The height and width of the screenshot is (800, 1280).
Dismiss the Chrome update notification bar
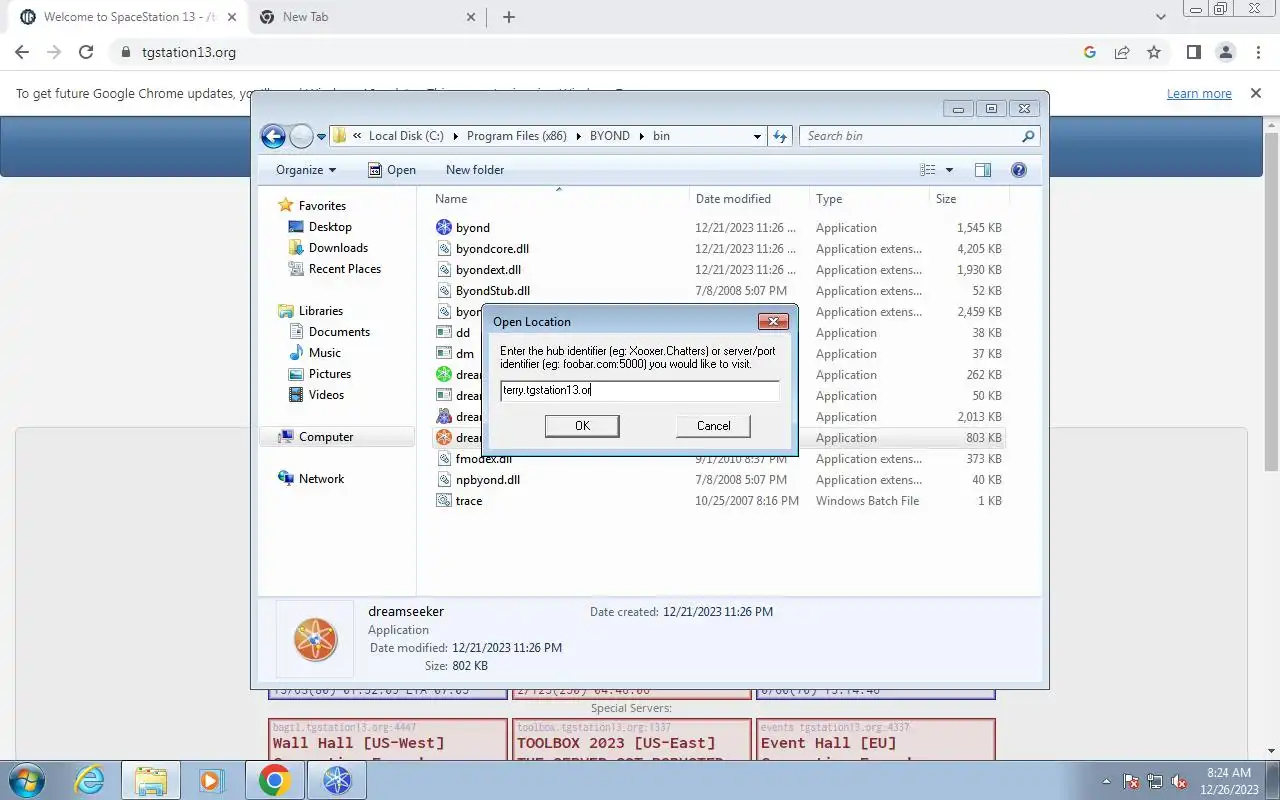tap(1256, 93)
